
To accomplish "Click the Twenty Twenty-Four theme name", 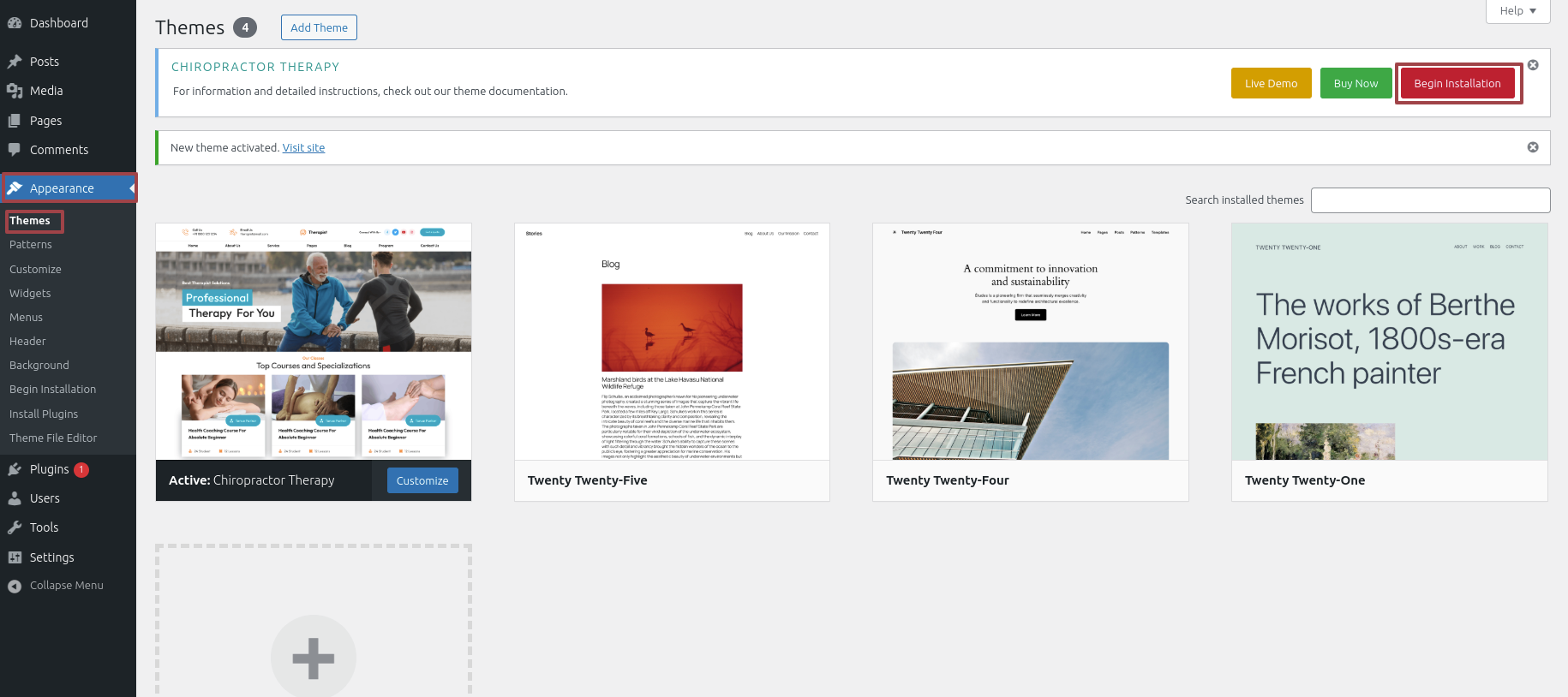I will click(948, 480).
